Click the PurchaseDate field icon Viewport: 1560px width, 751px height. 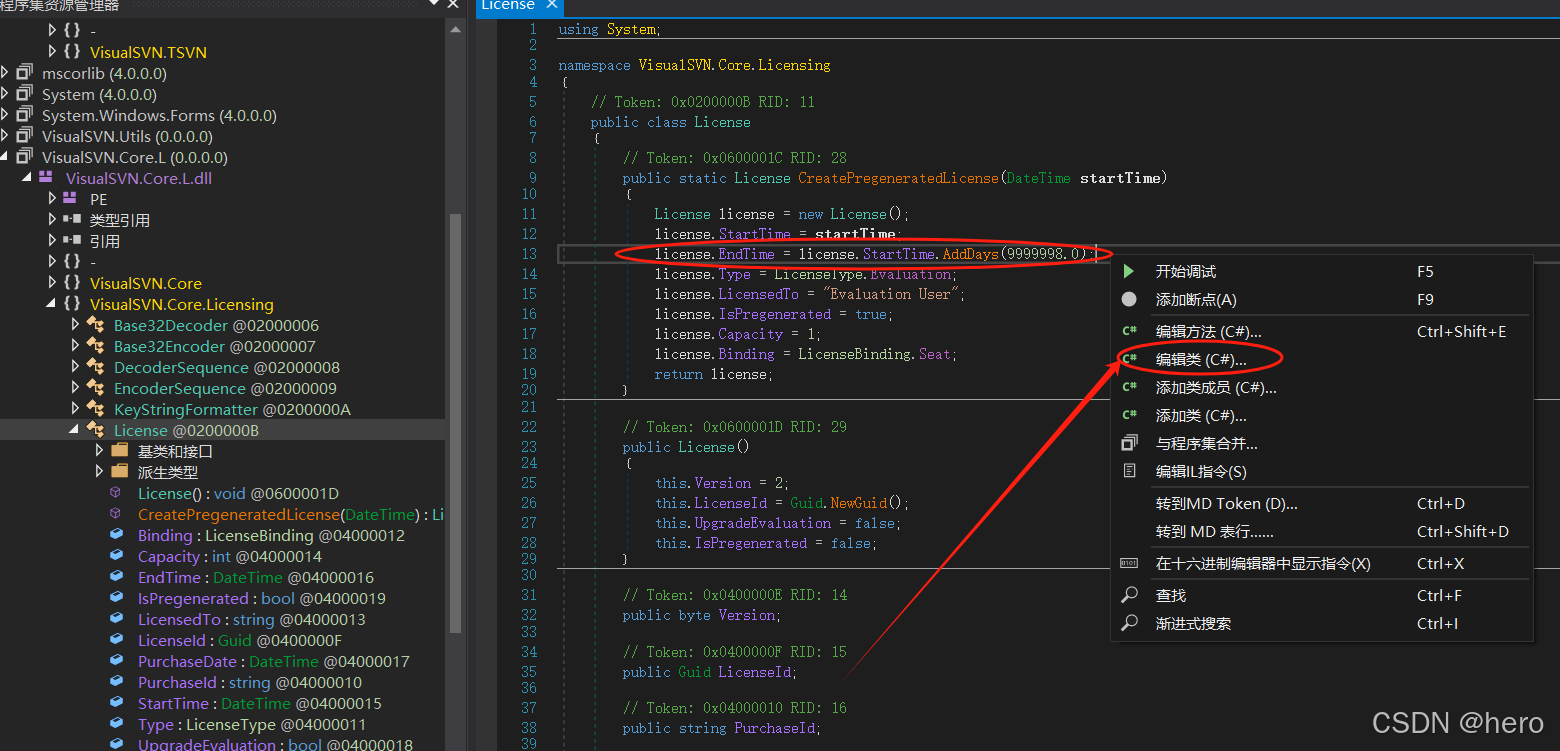tap(117, 661)
